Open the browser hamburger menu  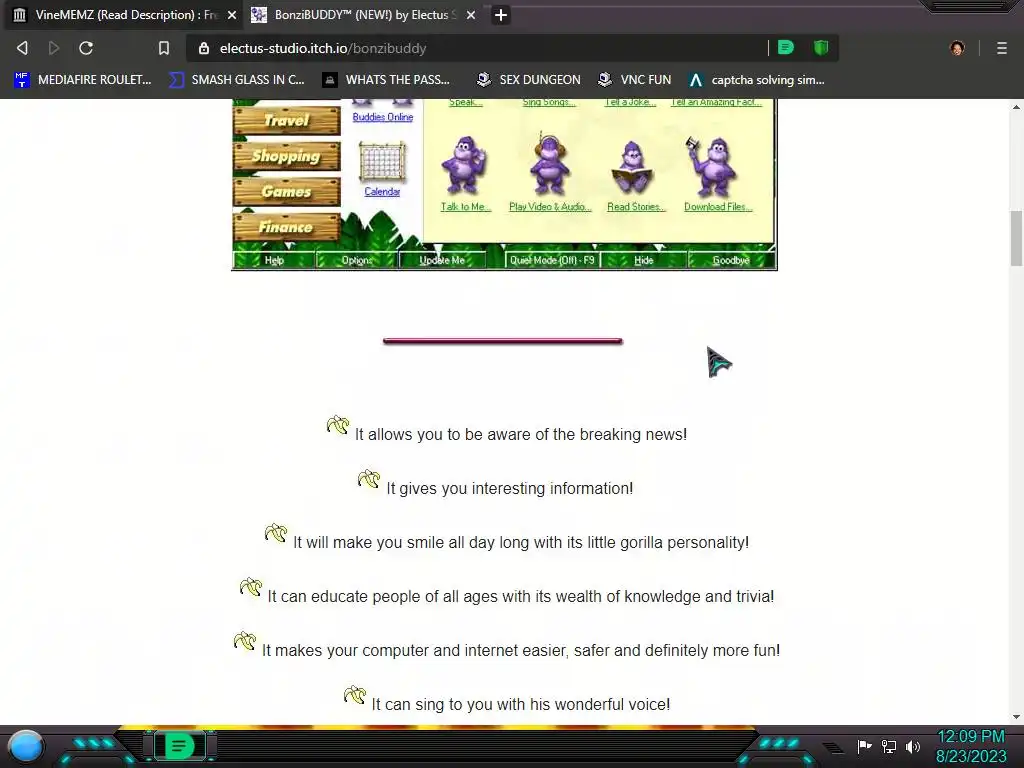[x=1002, y=48]
